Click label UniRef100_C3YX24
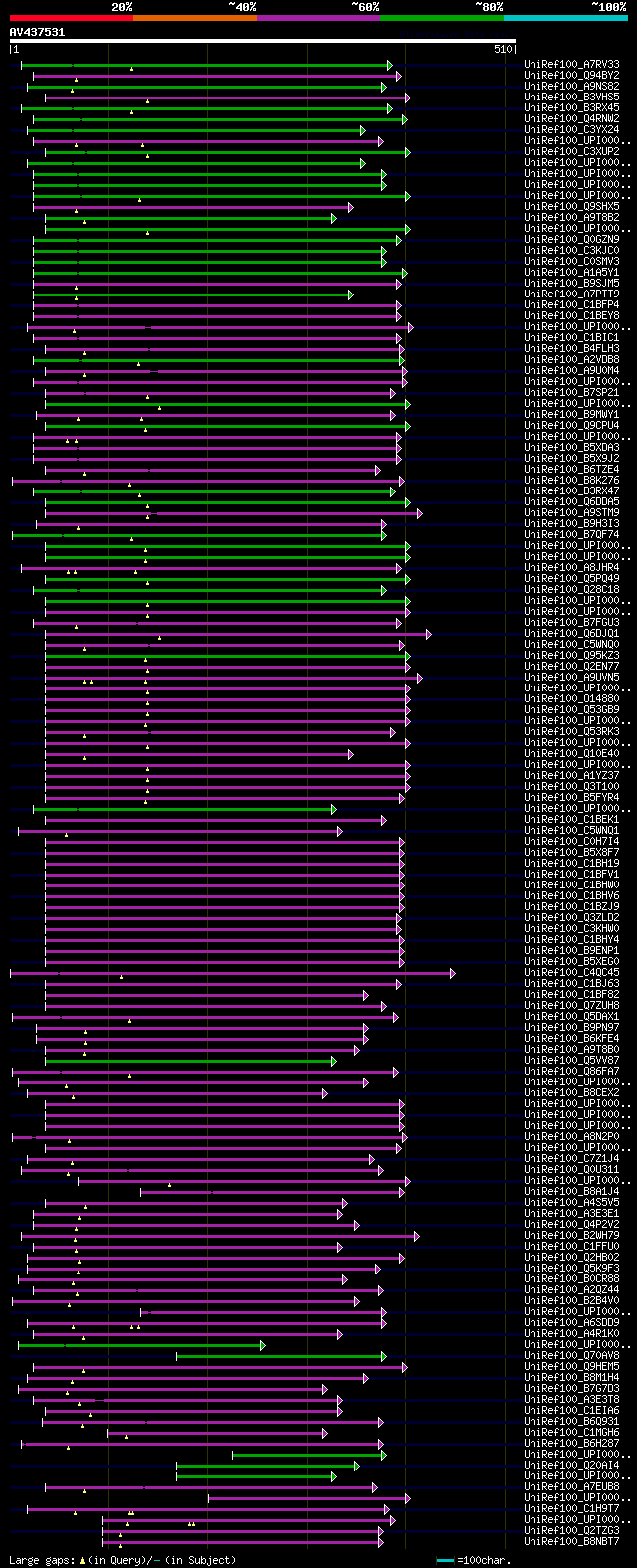 [x=571, y=130]
